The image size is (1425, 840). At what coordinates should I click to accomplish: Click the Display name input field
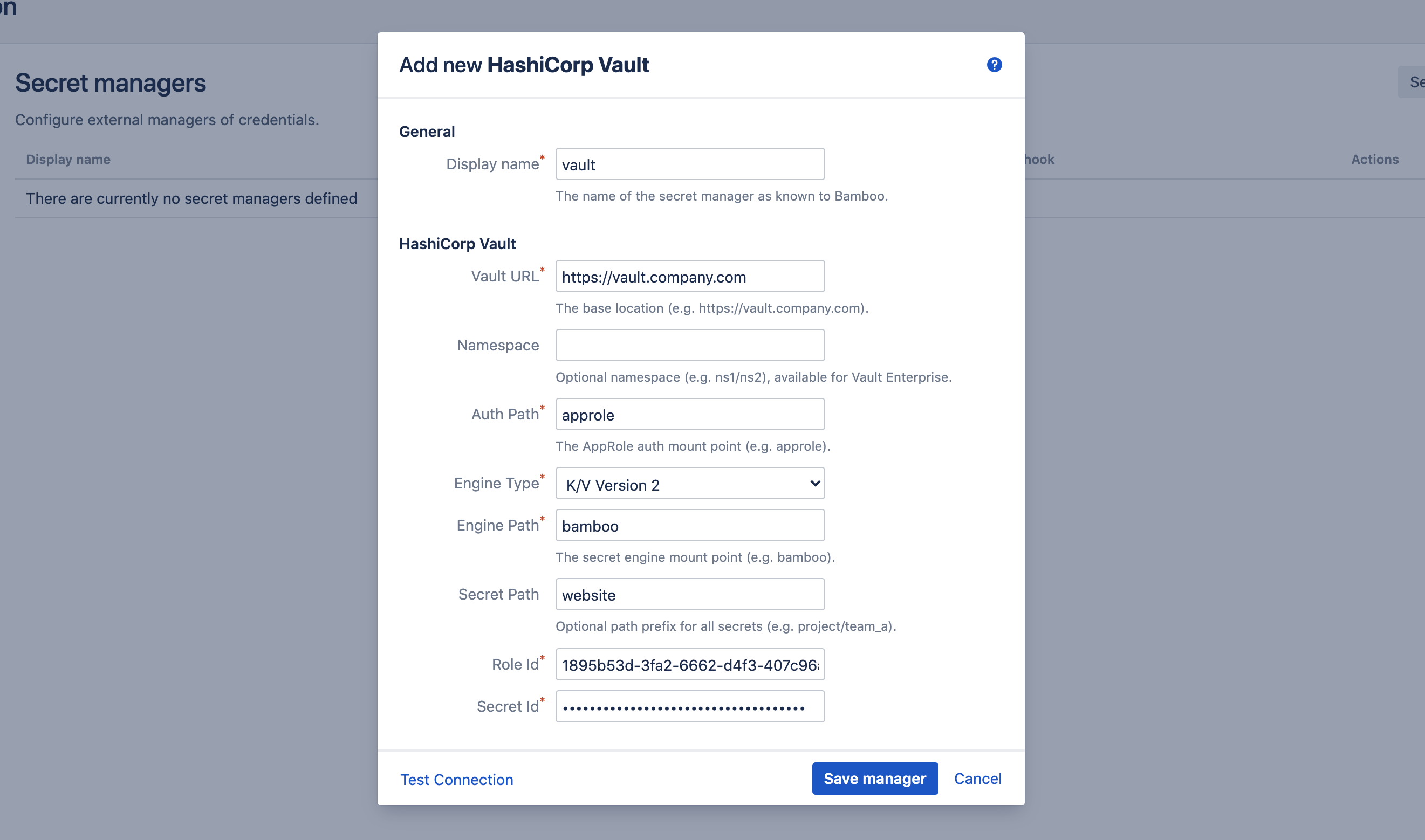click(690, 164)
